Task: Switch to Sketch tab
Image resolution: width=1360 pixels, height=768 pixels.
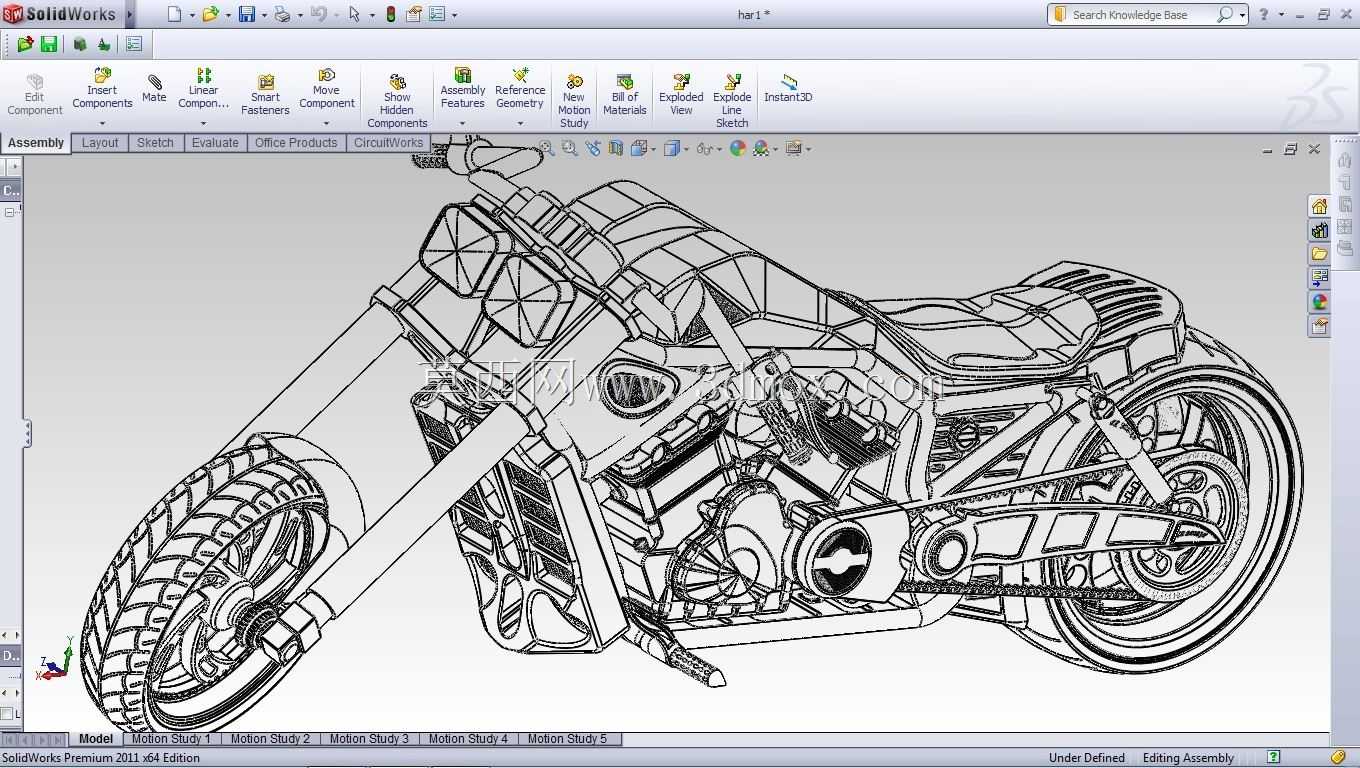Action: coord(155,143)
